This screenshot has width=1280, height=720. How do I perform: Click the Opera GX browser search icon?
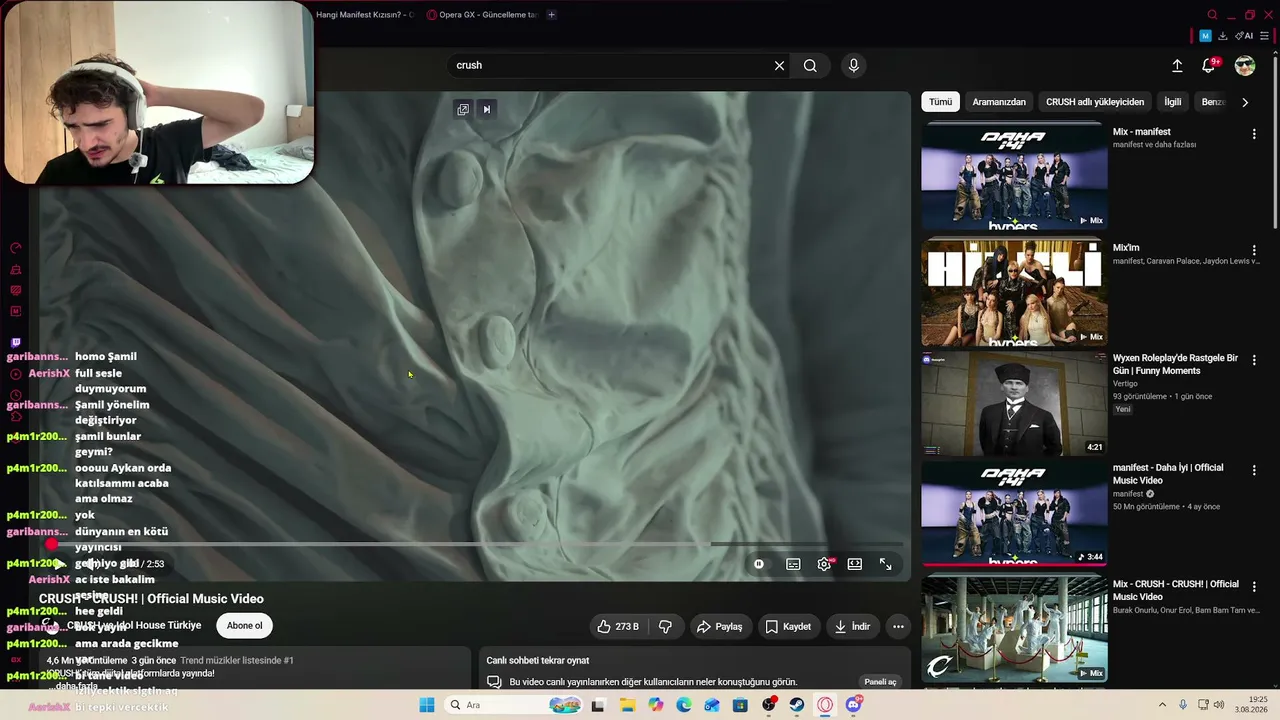click(x=1212, y=15)
